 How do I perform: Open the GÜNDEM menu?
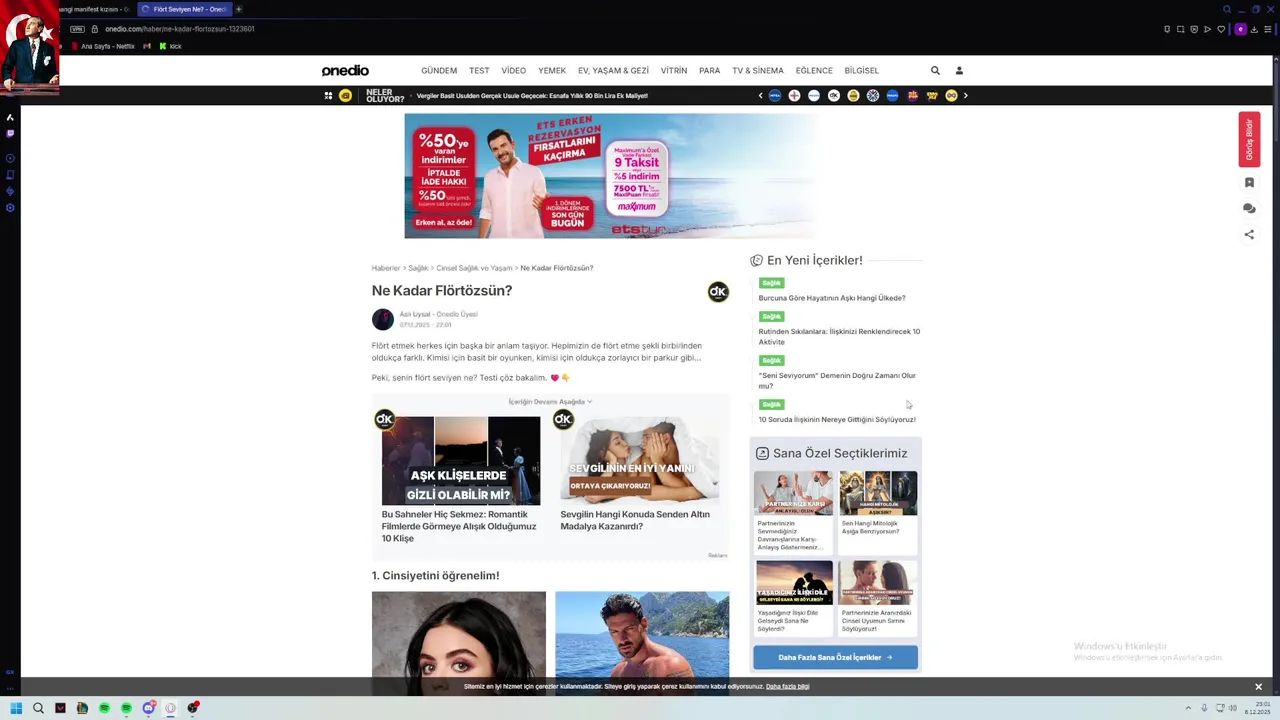[439, 71]
